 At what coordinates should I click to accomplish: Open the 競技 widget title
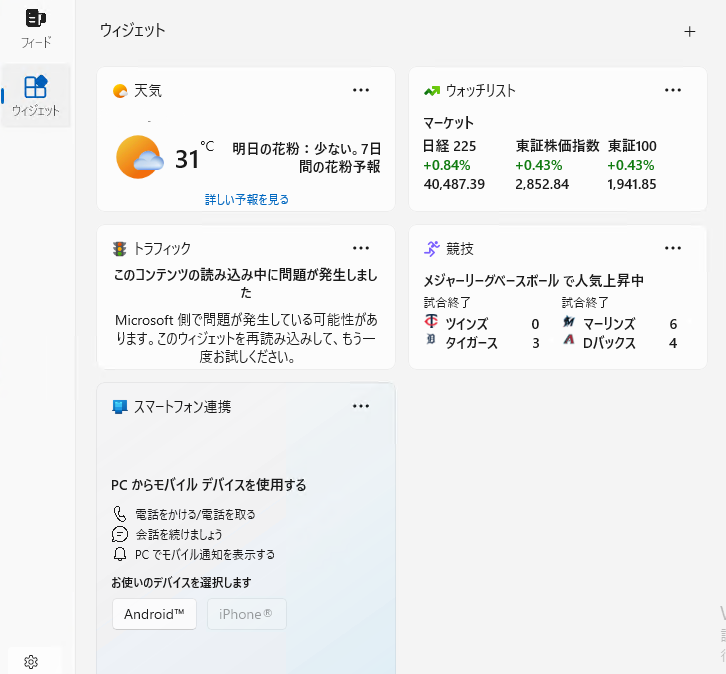pos(460,249)
